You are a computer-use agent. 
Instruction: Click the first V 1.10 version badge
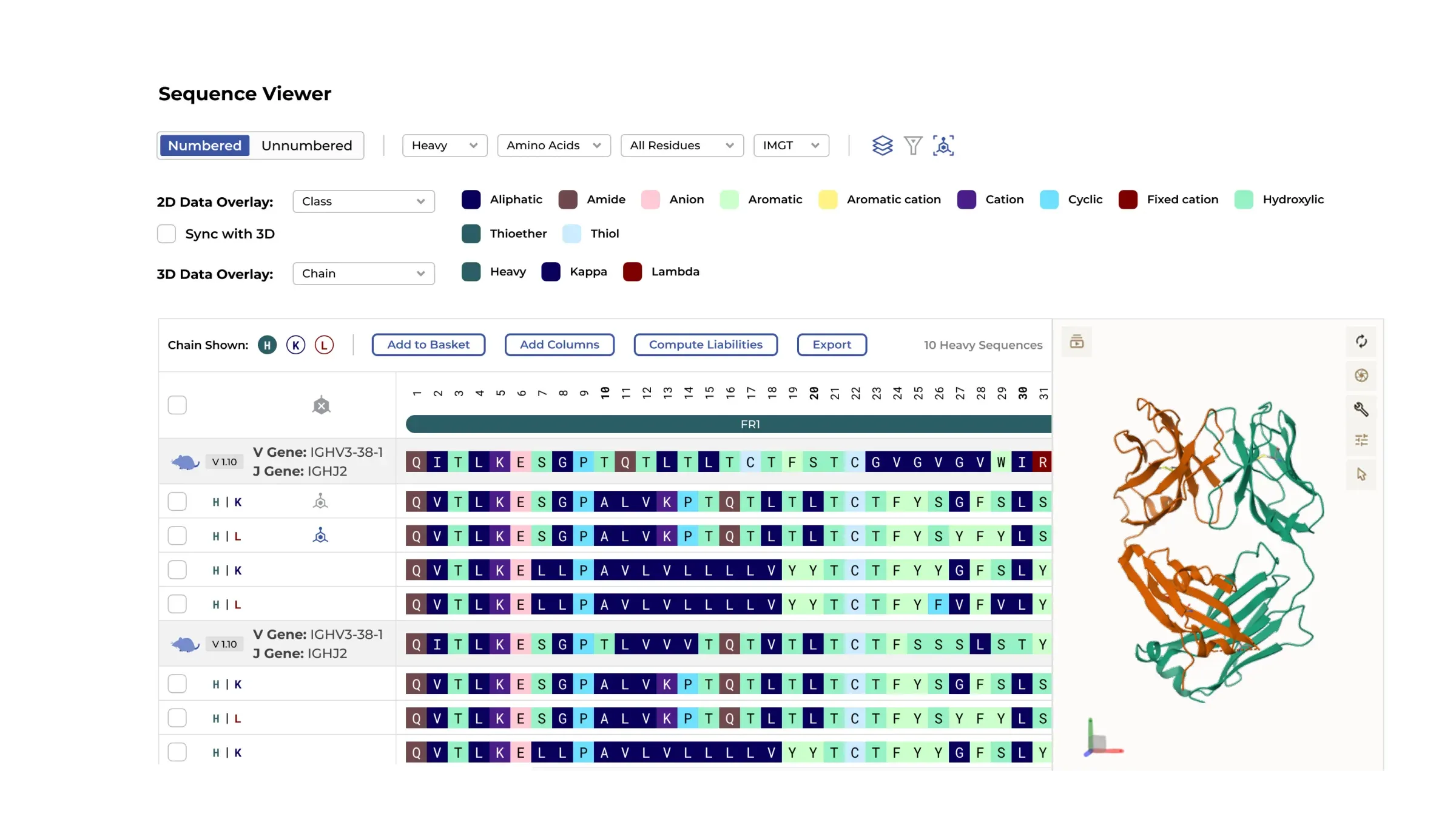coord(224,462)
